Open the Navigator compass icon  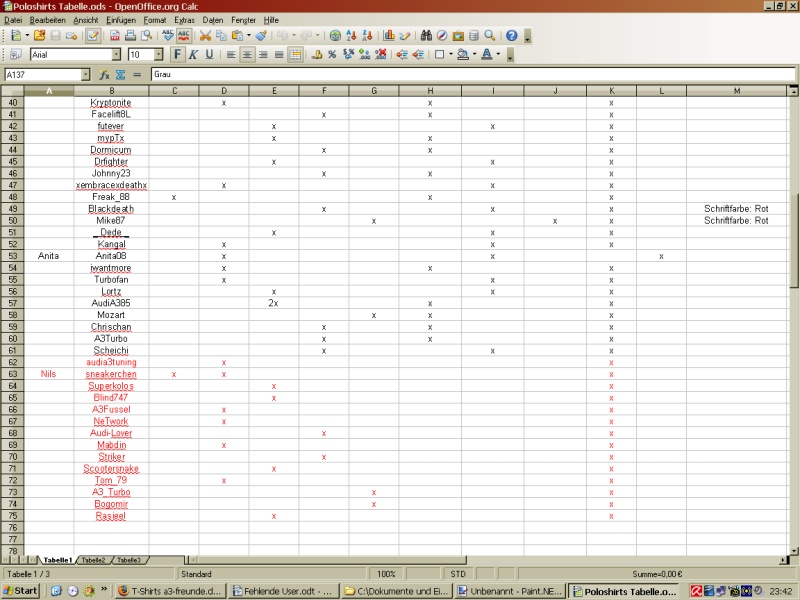point(442,36)
